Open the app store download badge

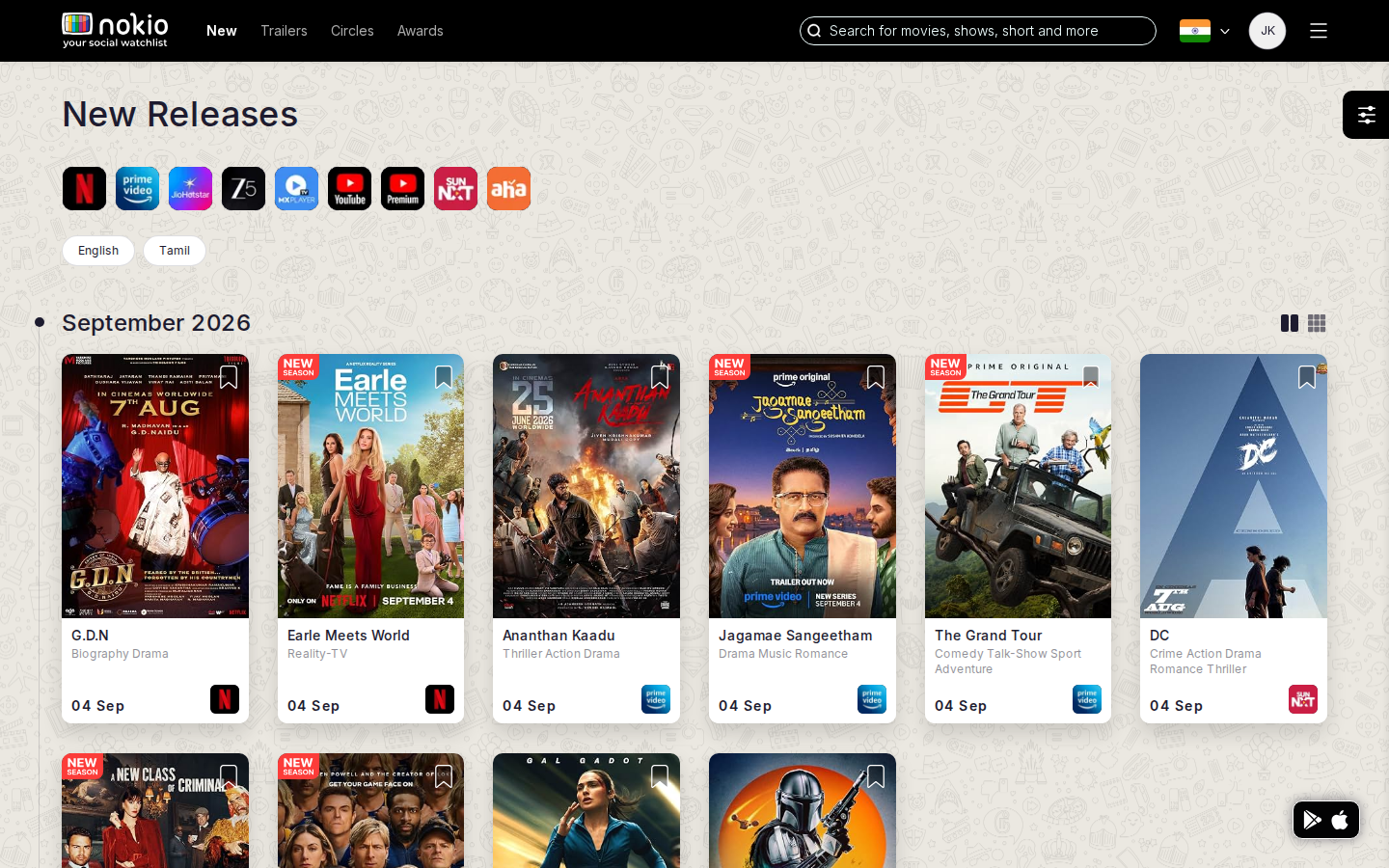point(1326,820)
